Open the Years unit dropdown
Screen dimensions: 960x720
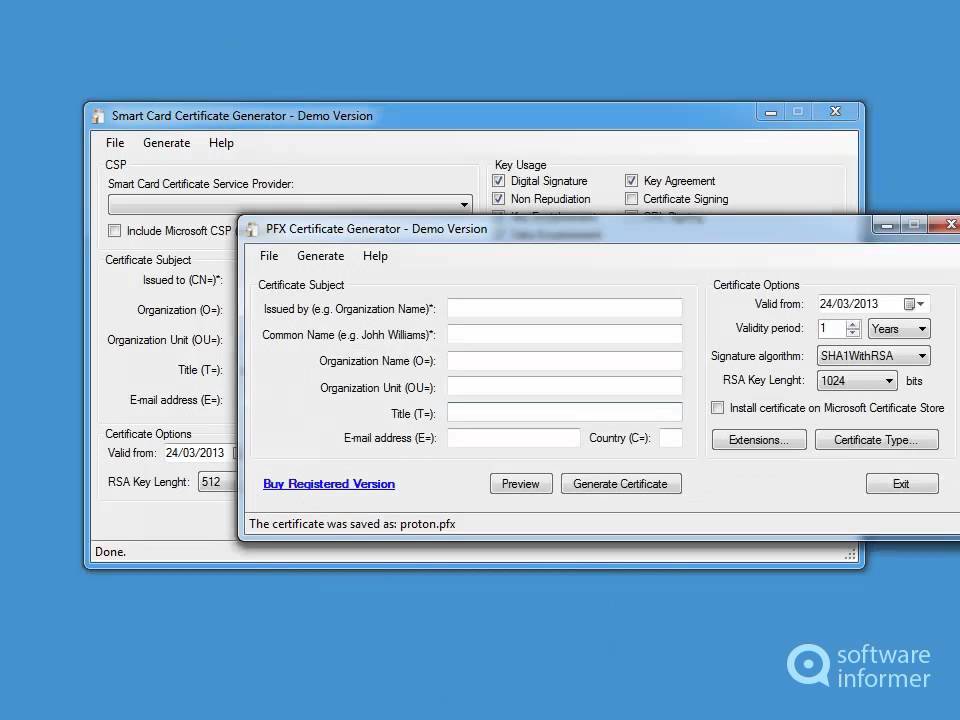899,329
